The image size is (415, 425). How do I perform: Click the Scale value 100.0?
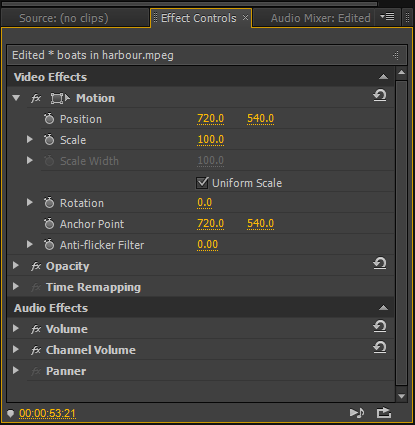click(211, 140)
